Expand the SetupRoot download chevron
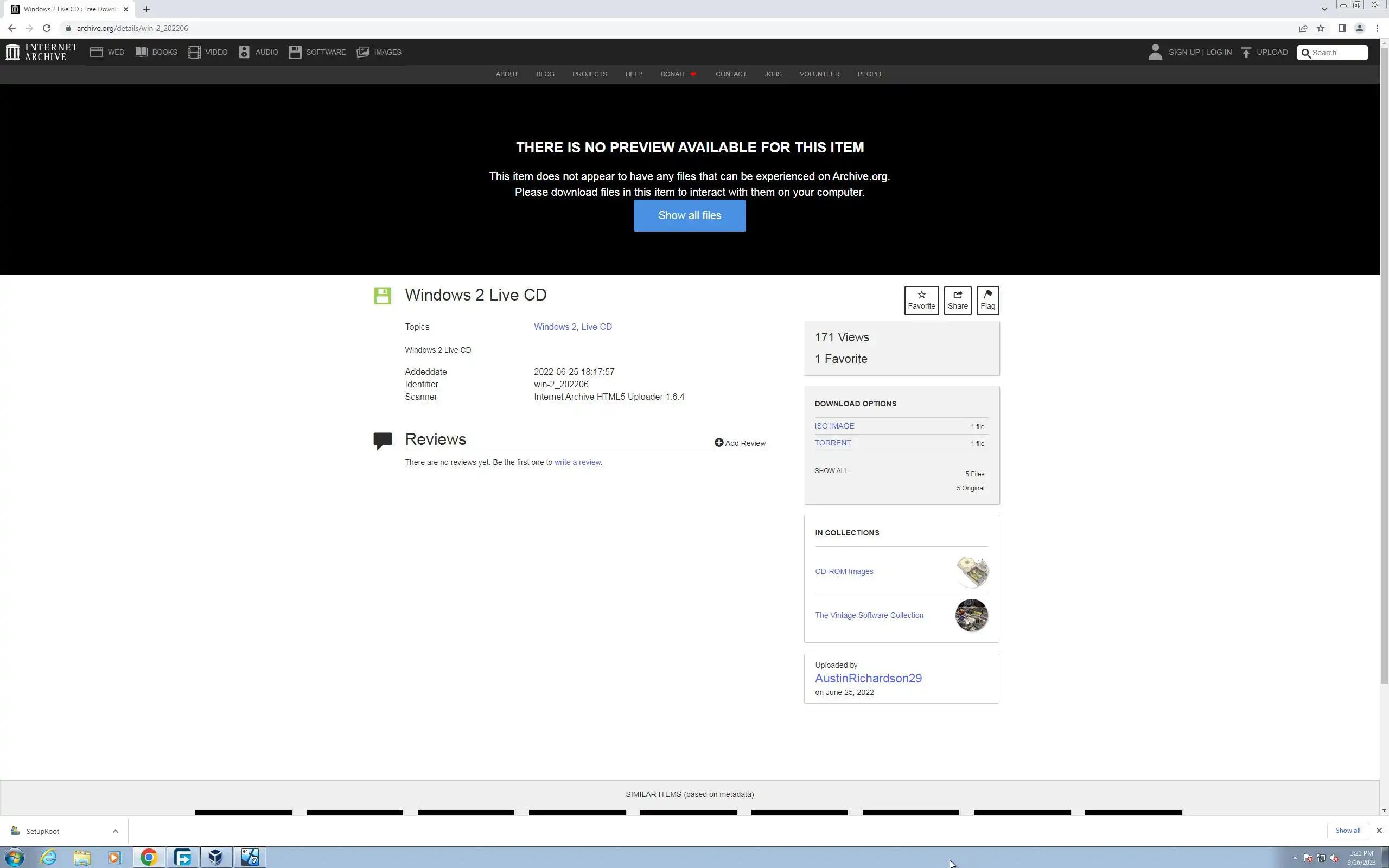The image size is (1389, 868). (x=116, y=831)
